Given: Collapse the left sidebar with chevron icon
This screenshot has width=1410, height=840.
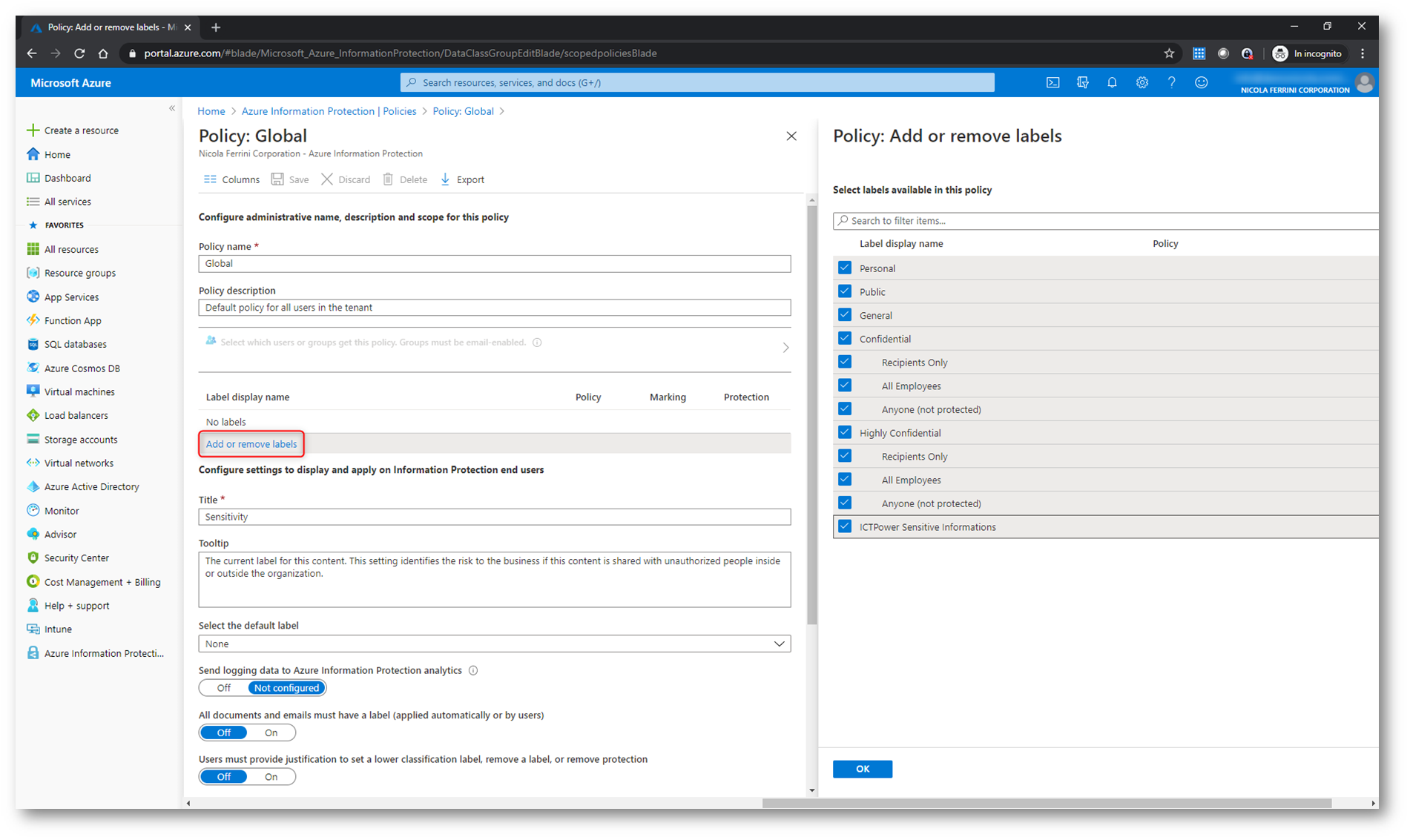Looking at the screenshot, I should point(172,108).
